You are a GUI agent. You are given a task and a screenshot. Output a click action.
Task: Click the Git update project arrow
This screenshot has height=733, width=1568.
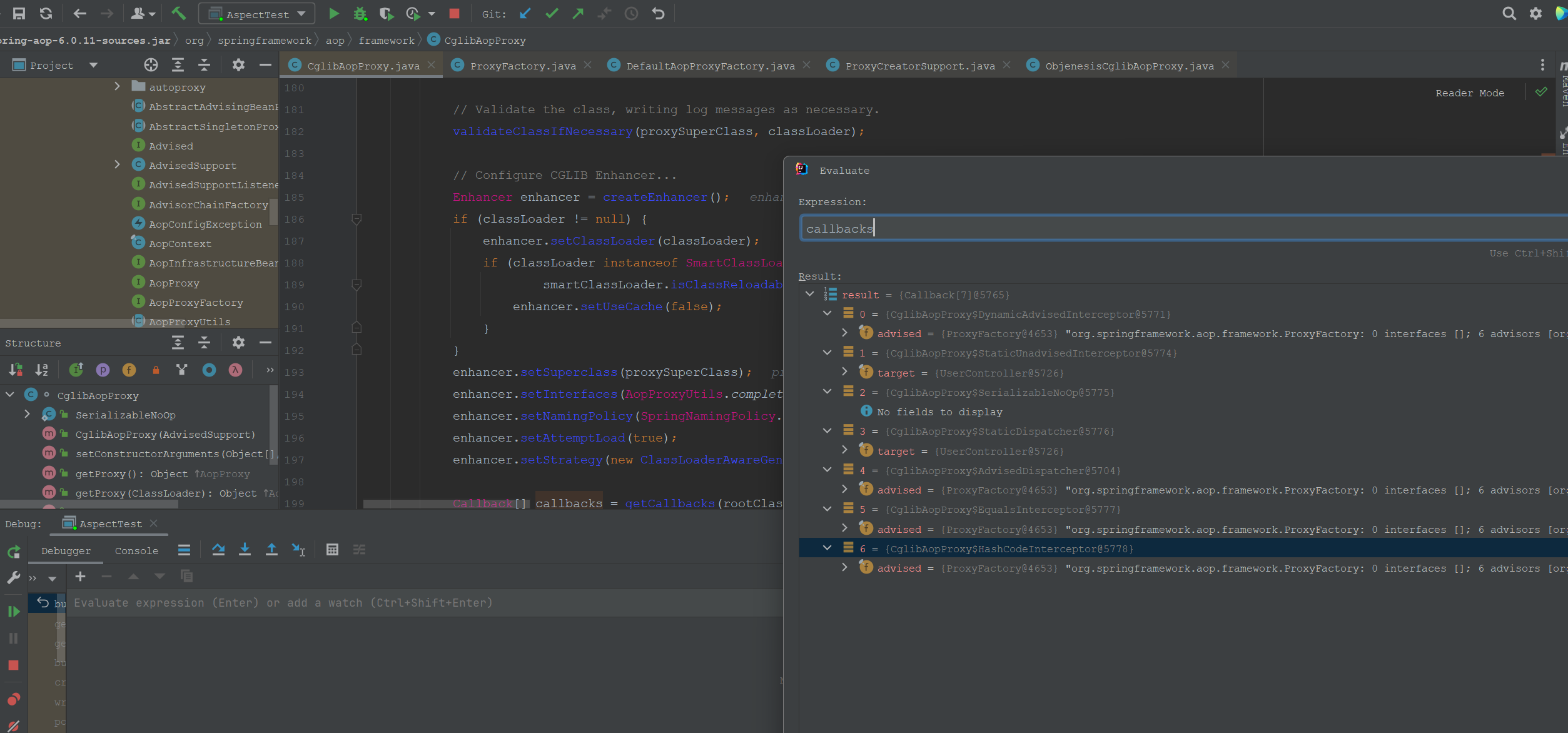click(525, 13)
